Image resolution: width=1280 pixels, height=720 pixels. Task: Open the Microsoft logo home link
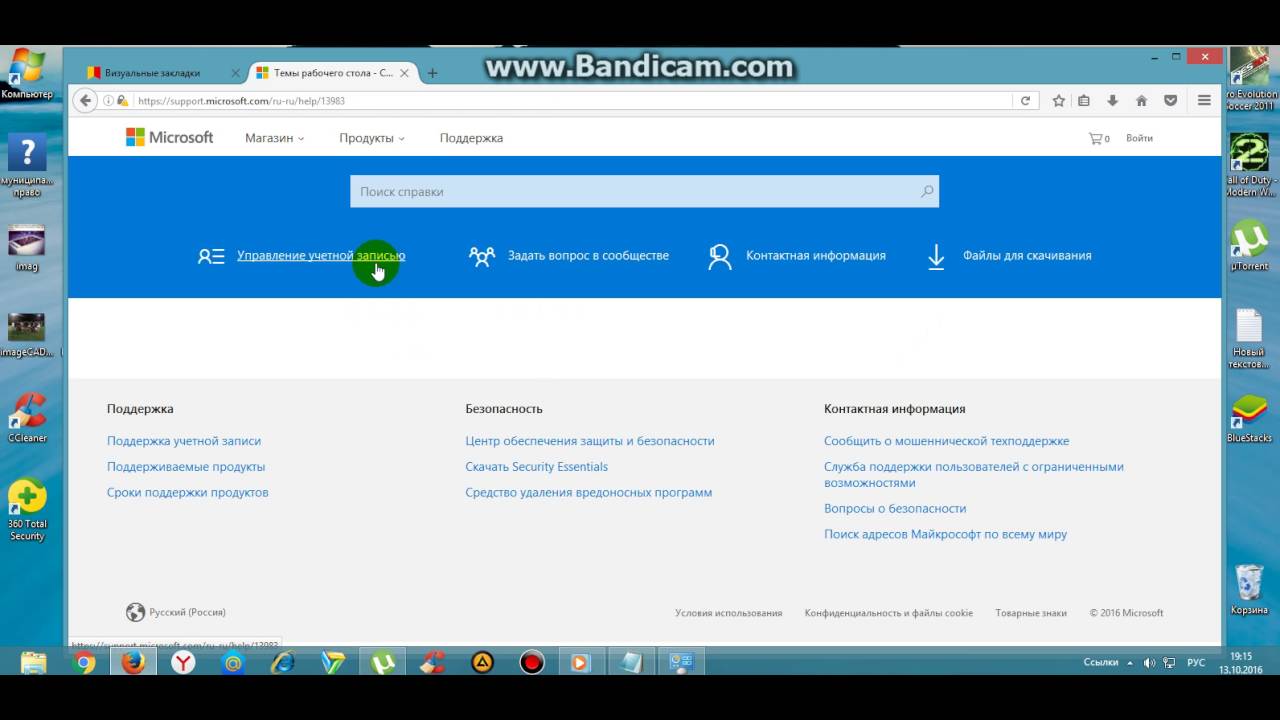click(169, 137)
